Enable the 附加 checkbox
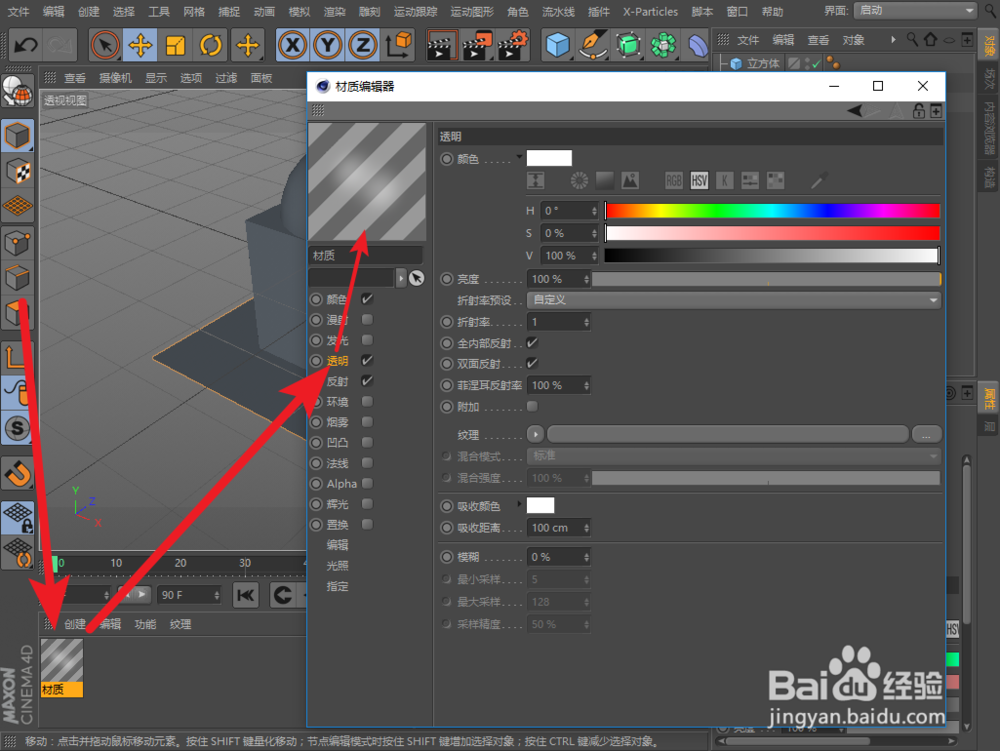The height and width of the screenshot is (751, 1000). pos(533,406)
